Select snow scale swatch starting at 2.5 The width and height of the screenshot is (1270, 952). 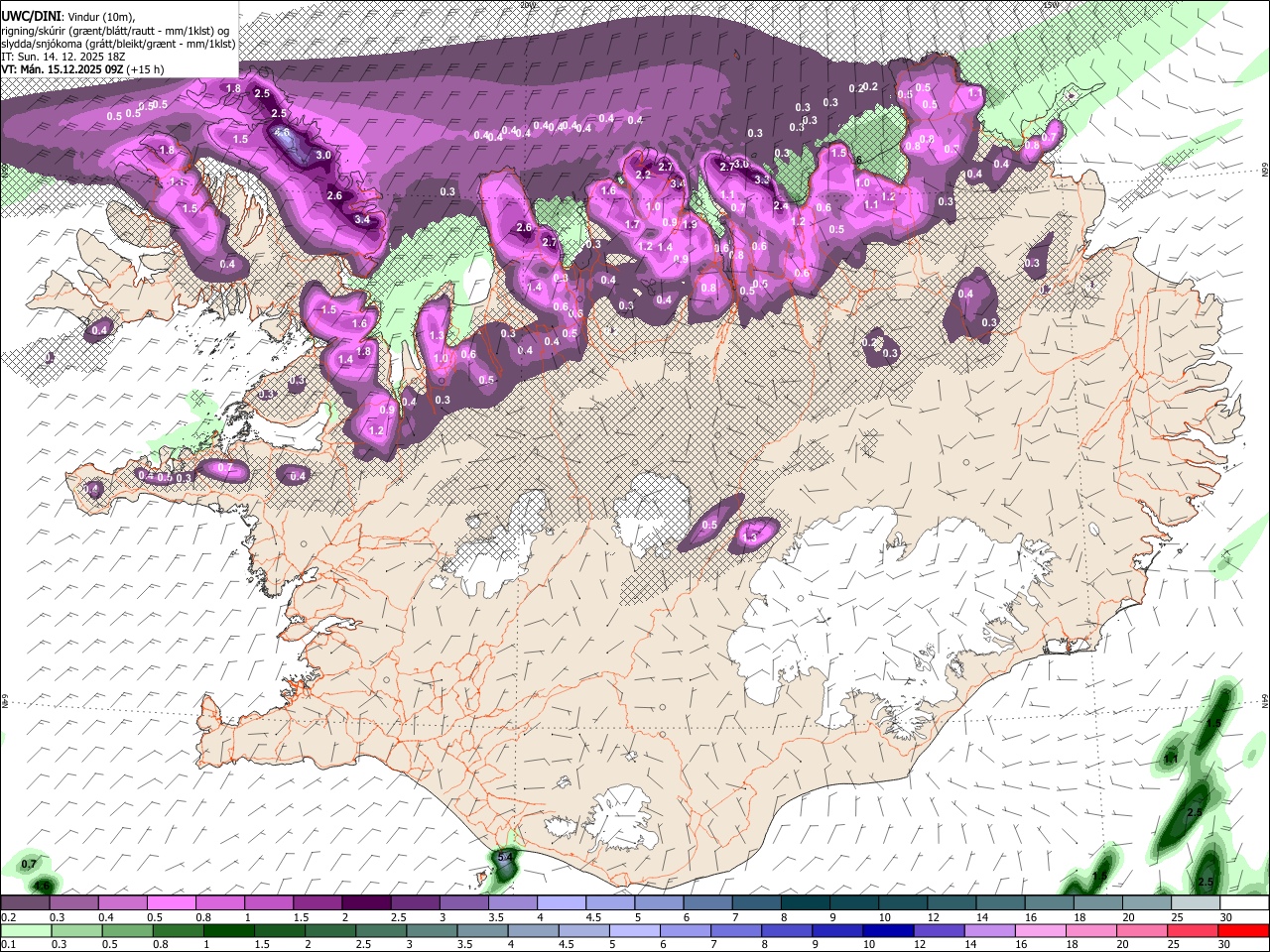(415, 902)
